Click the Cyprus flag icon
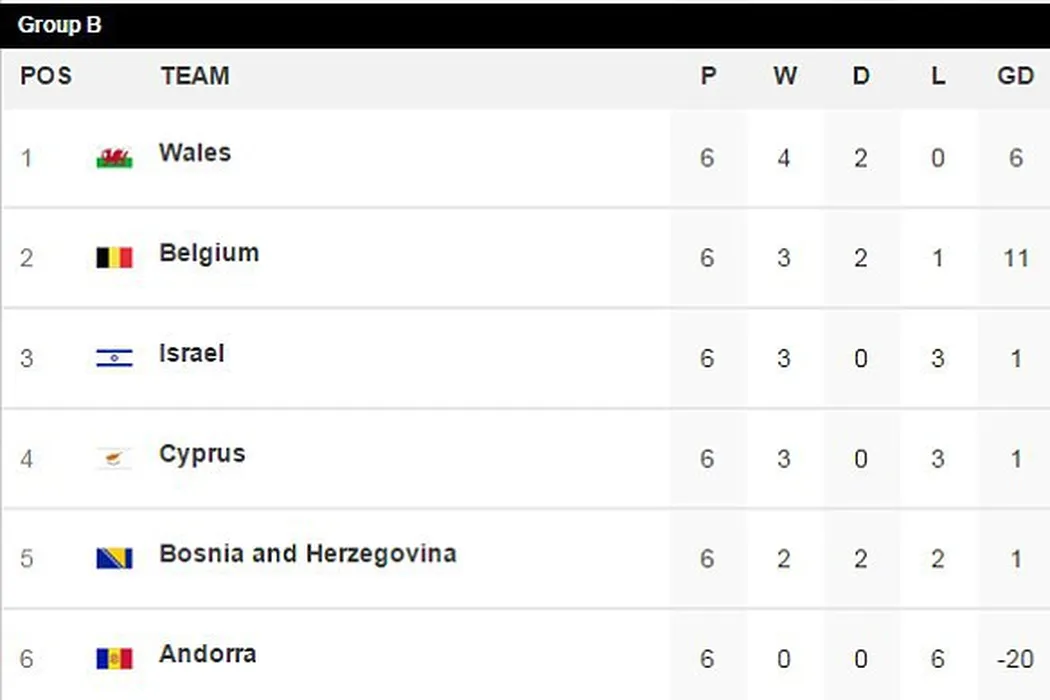This screenshot has height=700, width=1050. coord(114,458)
